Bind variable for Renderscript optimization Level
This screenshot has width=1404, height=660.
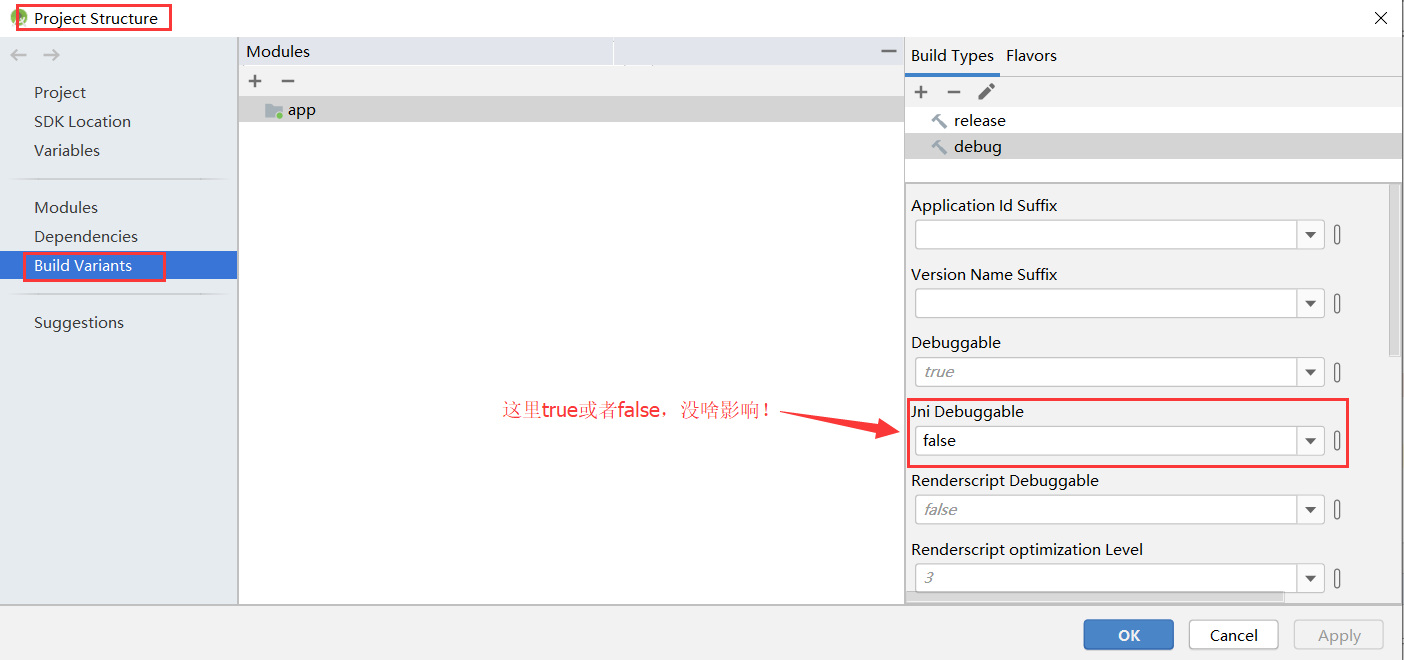(x=1337, y=578)
